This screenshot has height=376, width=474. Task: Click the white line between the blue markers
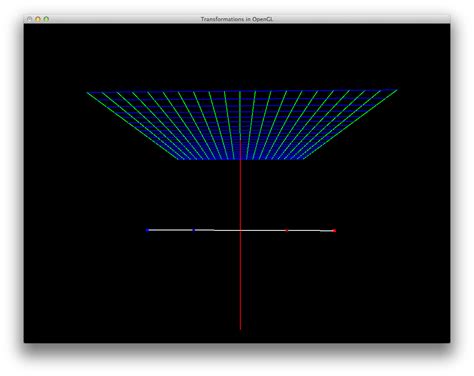170,230
